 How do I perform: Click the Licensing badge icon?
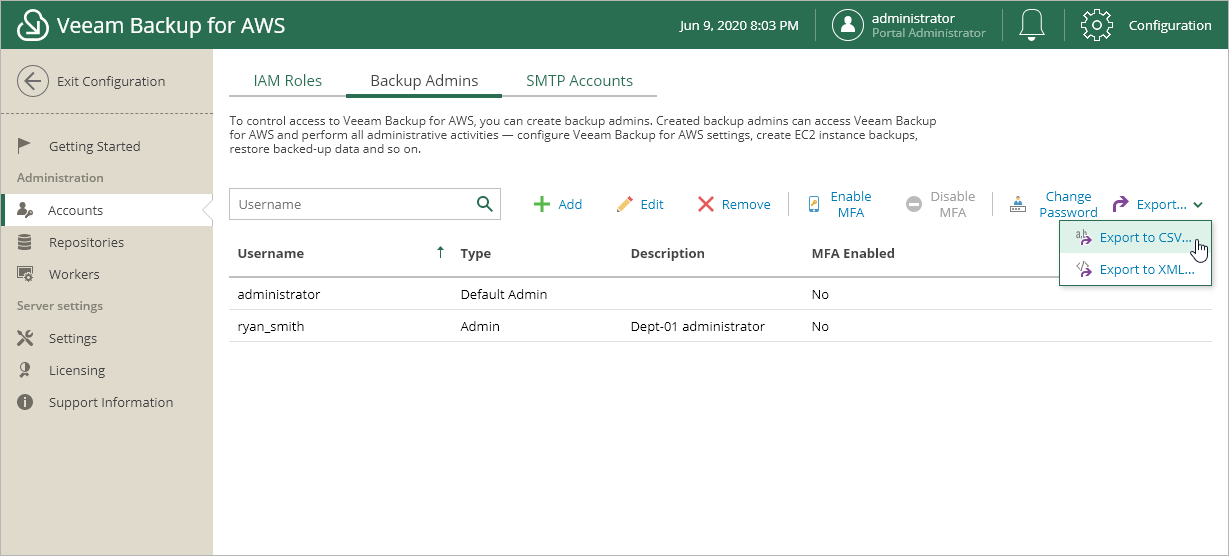pos(26,370)
